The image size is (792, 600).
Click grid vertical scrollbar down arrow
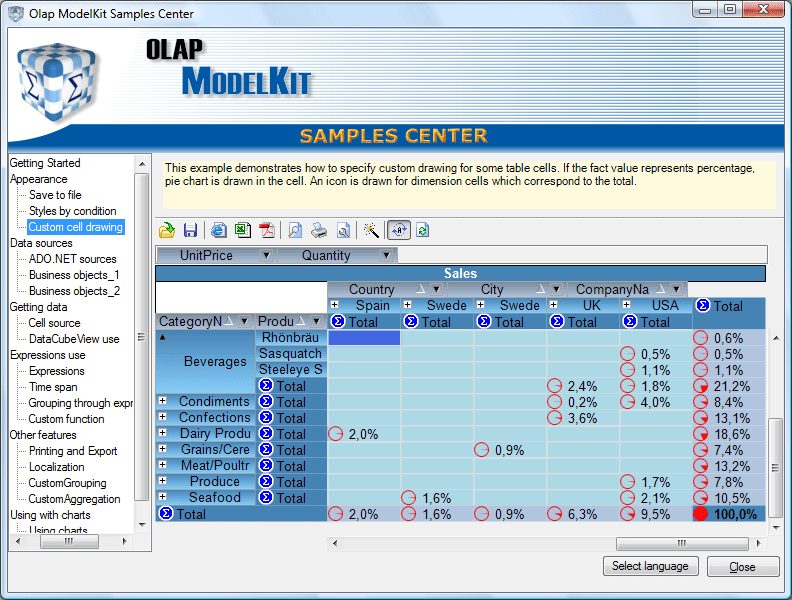[x=776, y=528]
